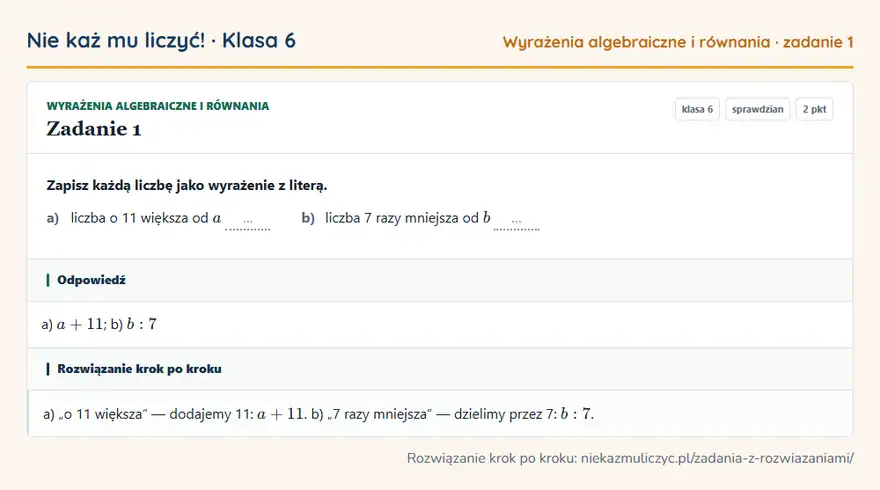Open the niekazmuliczyc.pl/zadania-z-rozwiazaniami/ link

click(x=717, y=459)
